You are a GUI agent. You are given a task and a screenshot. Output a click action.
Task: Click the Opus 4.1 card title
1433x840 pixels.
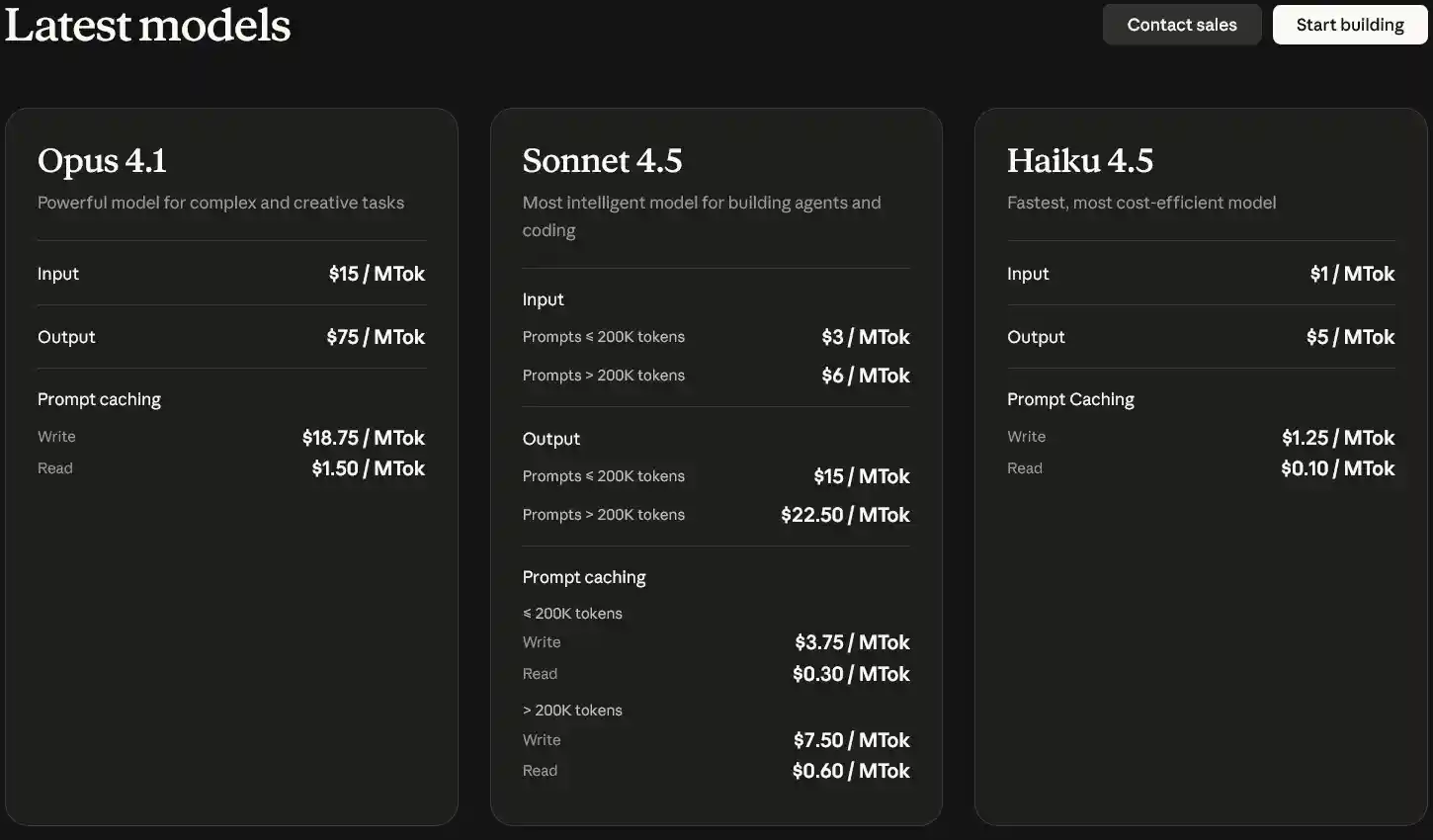point(102,160)
